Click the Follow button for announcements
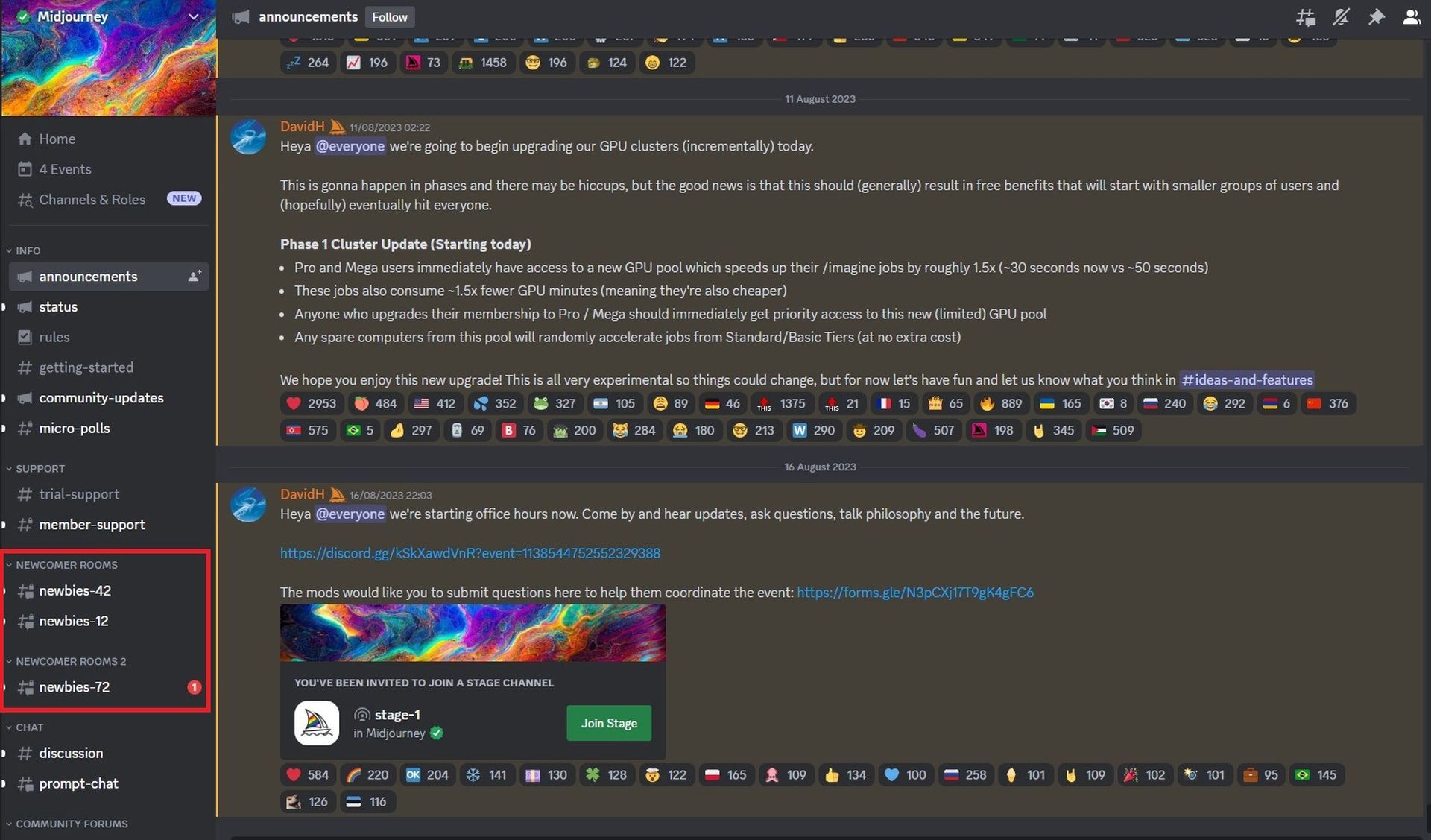 (389, 17)
